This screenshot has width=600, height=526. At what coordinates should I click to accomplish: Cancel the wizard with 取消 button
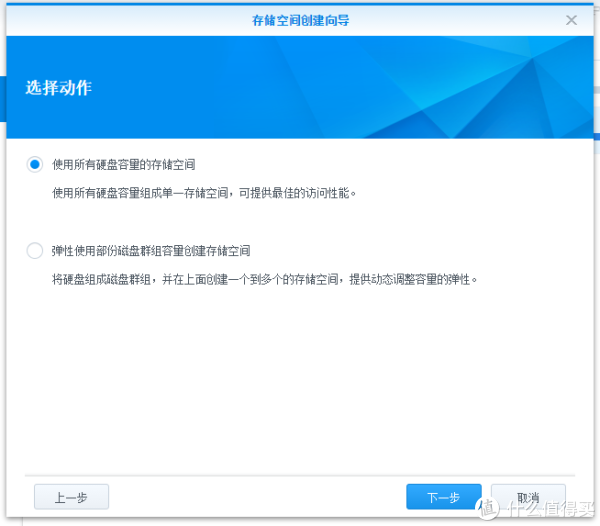[528, 497]
